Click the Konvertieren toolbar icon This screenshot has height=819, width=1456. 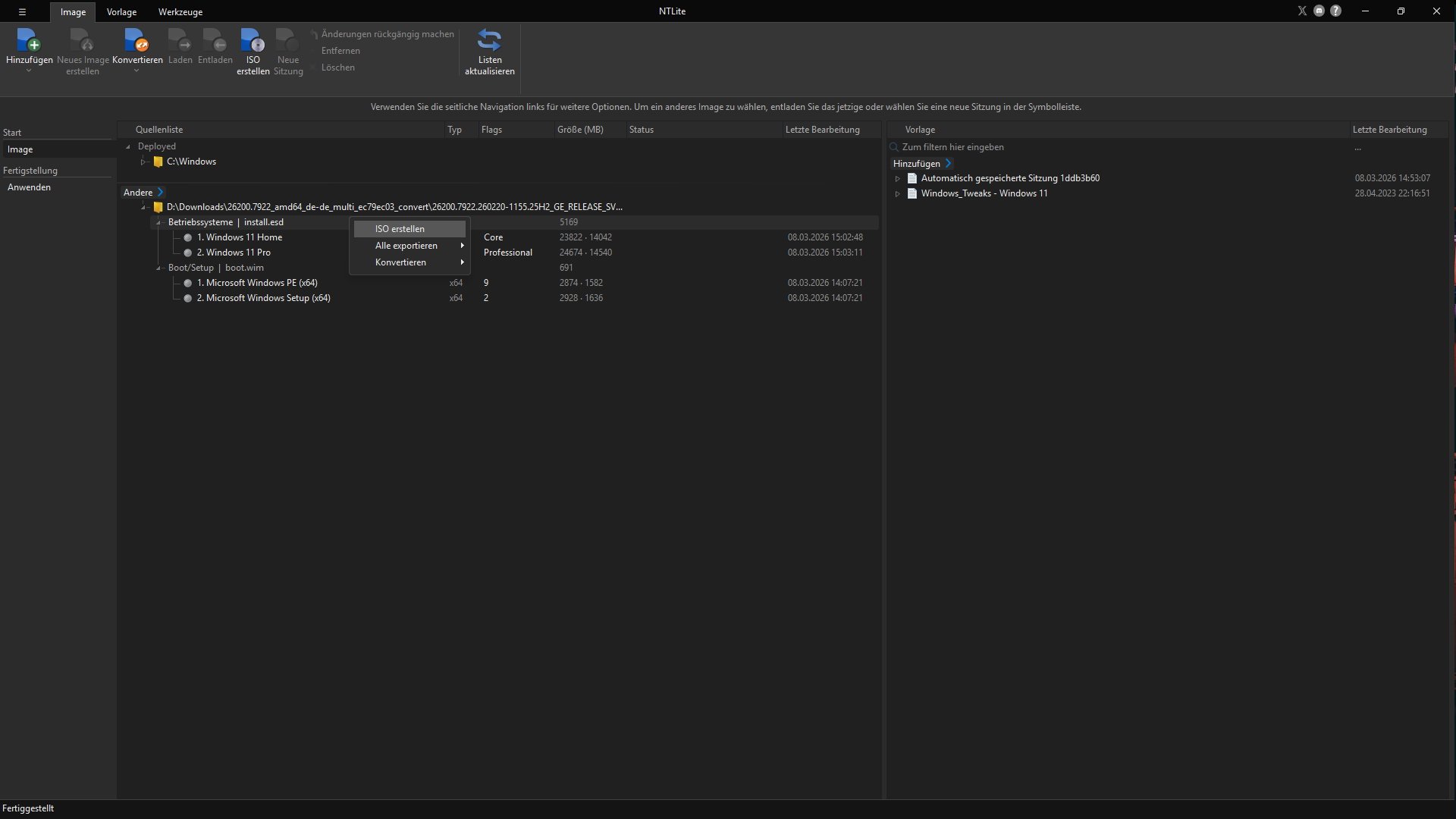click(137, 40)
